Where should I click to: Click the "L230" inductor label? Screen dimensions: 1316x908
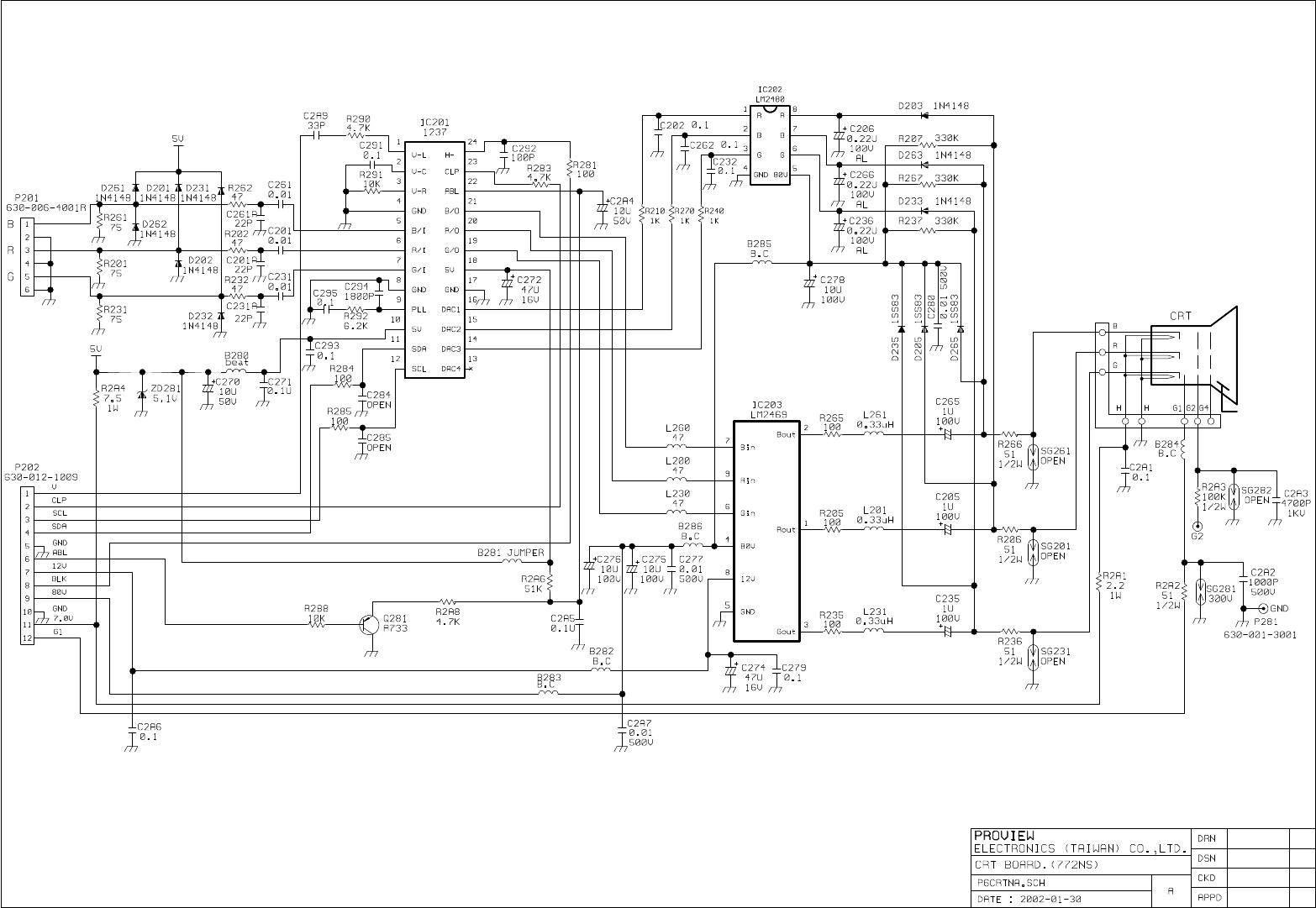(x=677, y=494)
